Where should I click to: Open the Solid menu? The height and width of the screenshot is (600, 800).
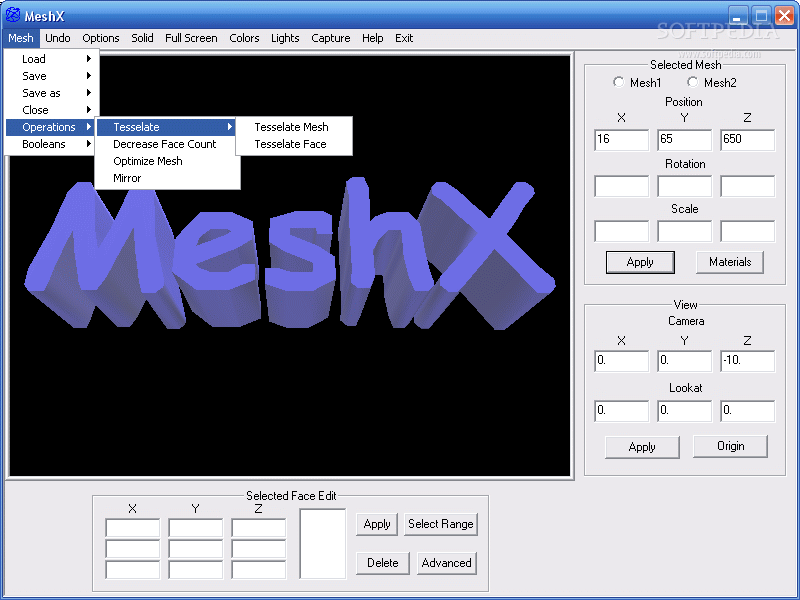coord(142,38)
